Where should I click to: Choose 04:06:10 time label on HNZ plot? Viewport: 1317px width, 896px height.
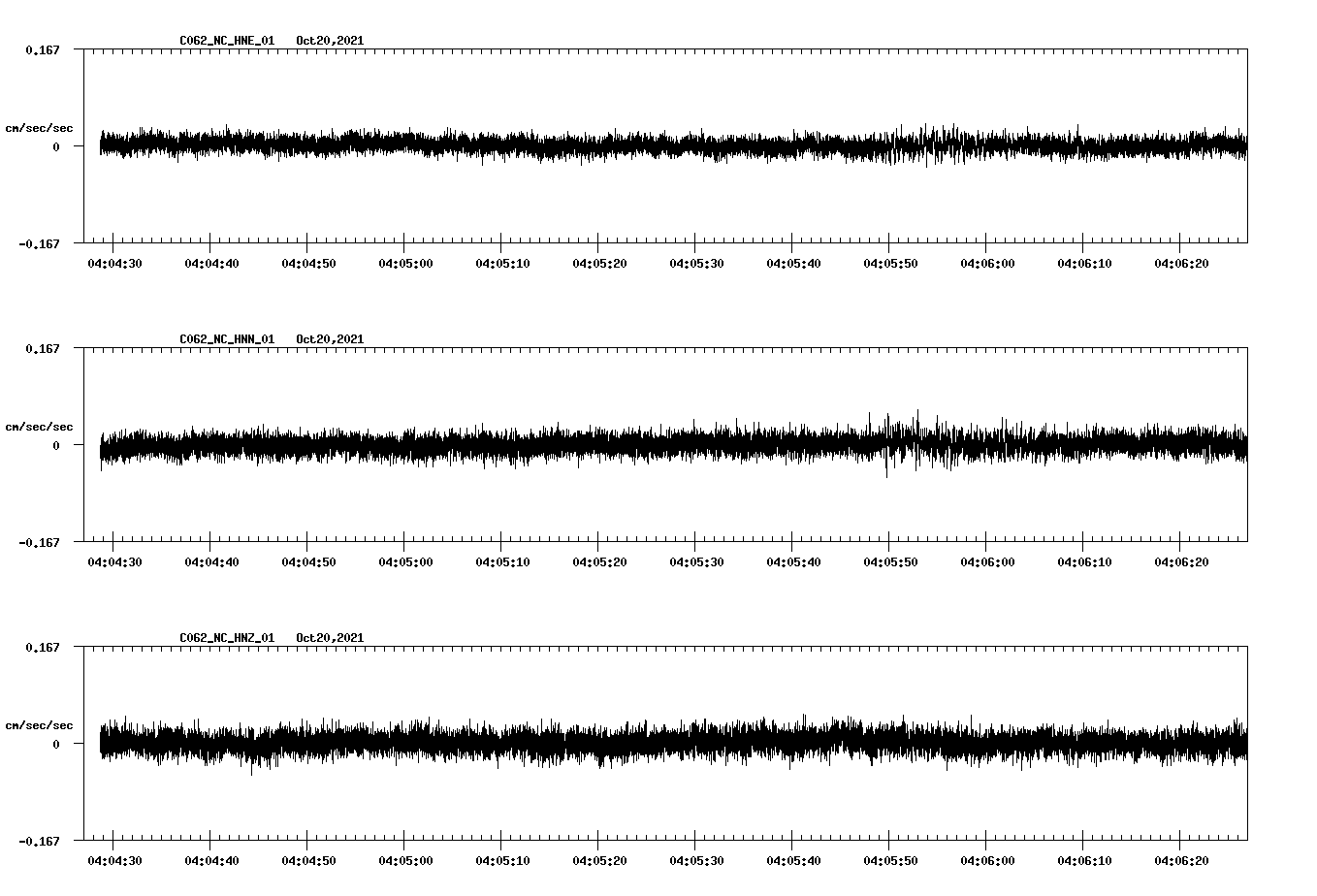(x=1084, y=860)
